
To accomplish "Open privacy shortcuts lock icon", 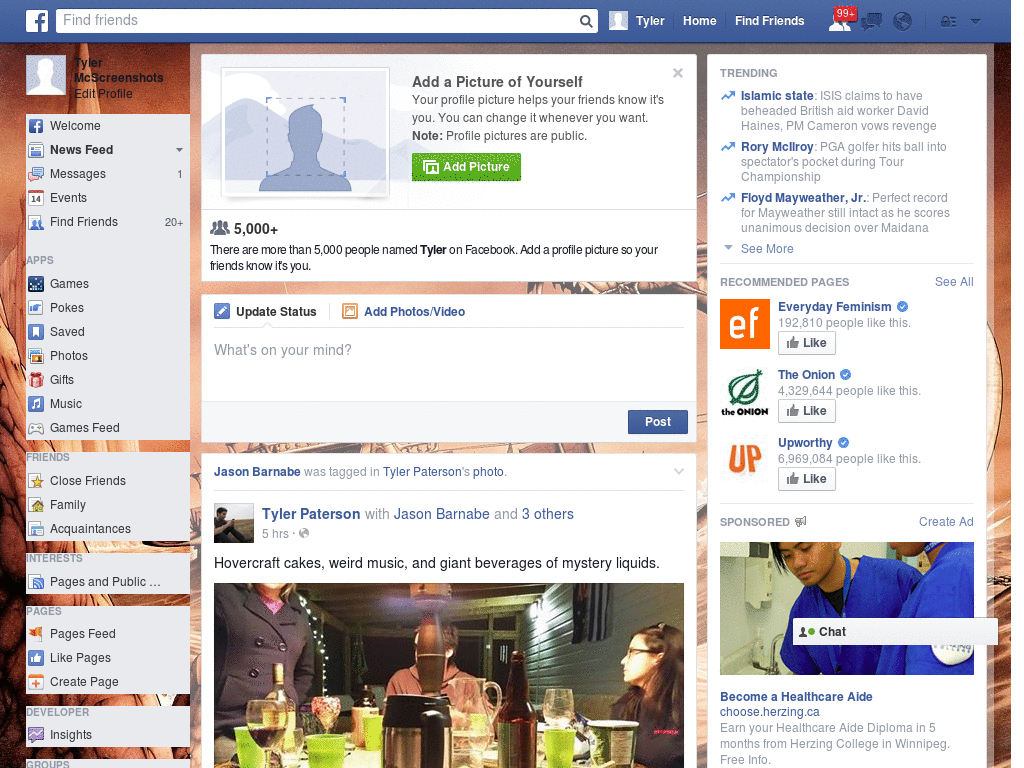I will coord(948,22).
